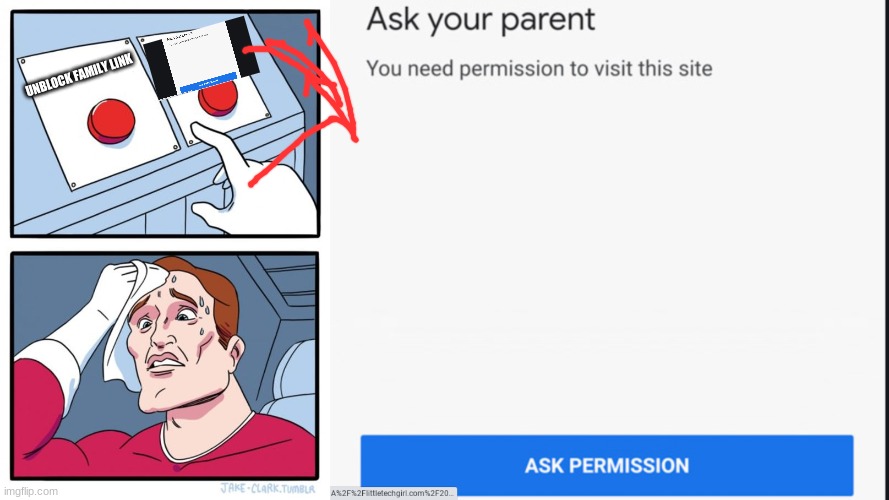Push the red button under Unblock Family Link
The image size is (889, 500).
click(111, 121)
